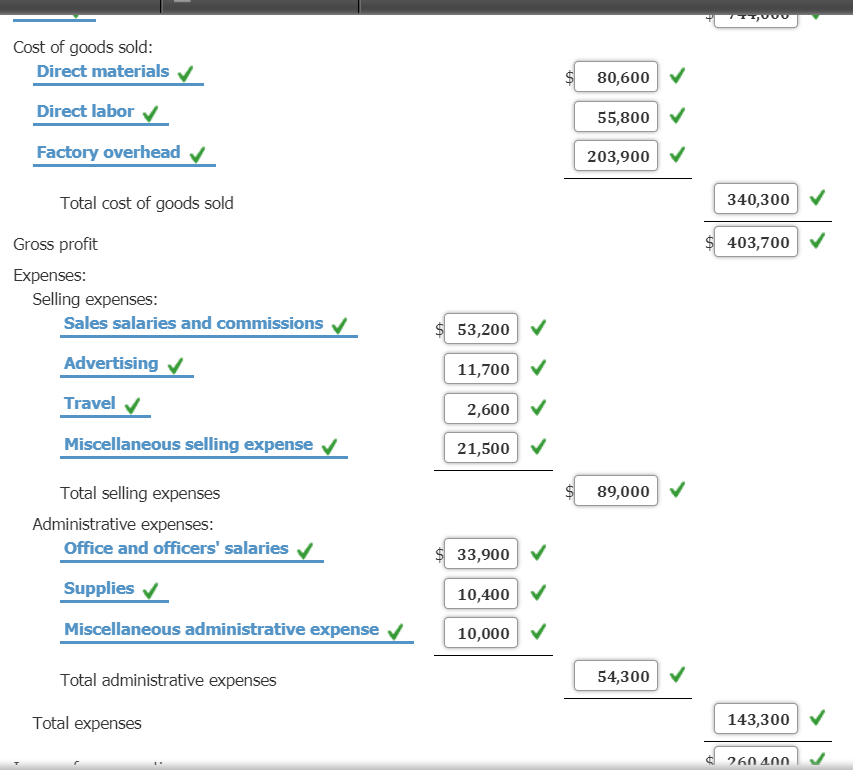Open the Advertising dropdown answer

click(127, 364)
